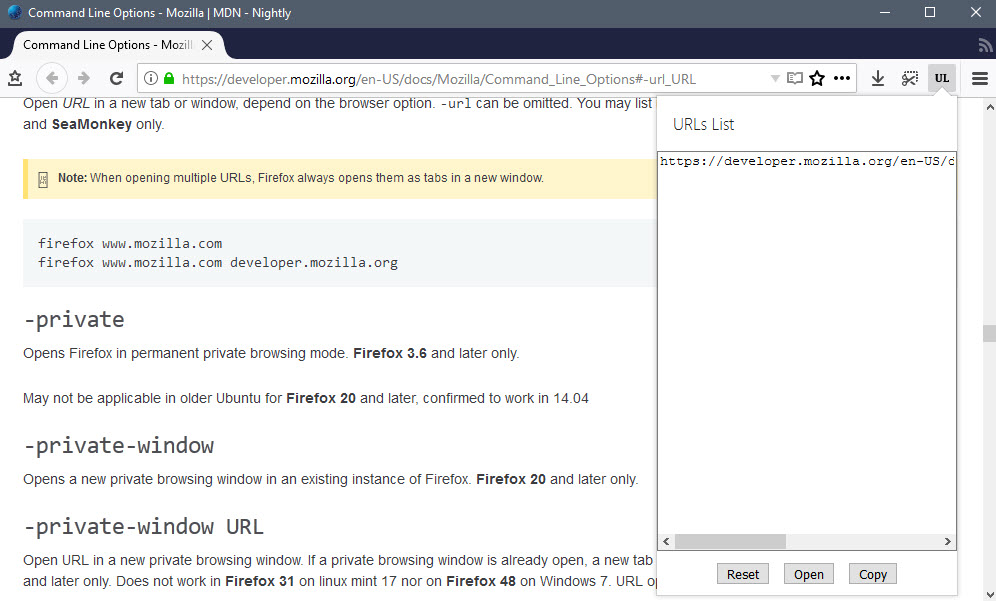The image size is (996, 601).
Task: Click Reset in the URLs List panel
Action: point(743,574)
